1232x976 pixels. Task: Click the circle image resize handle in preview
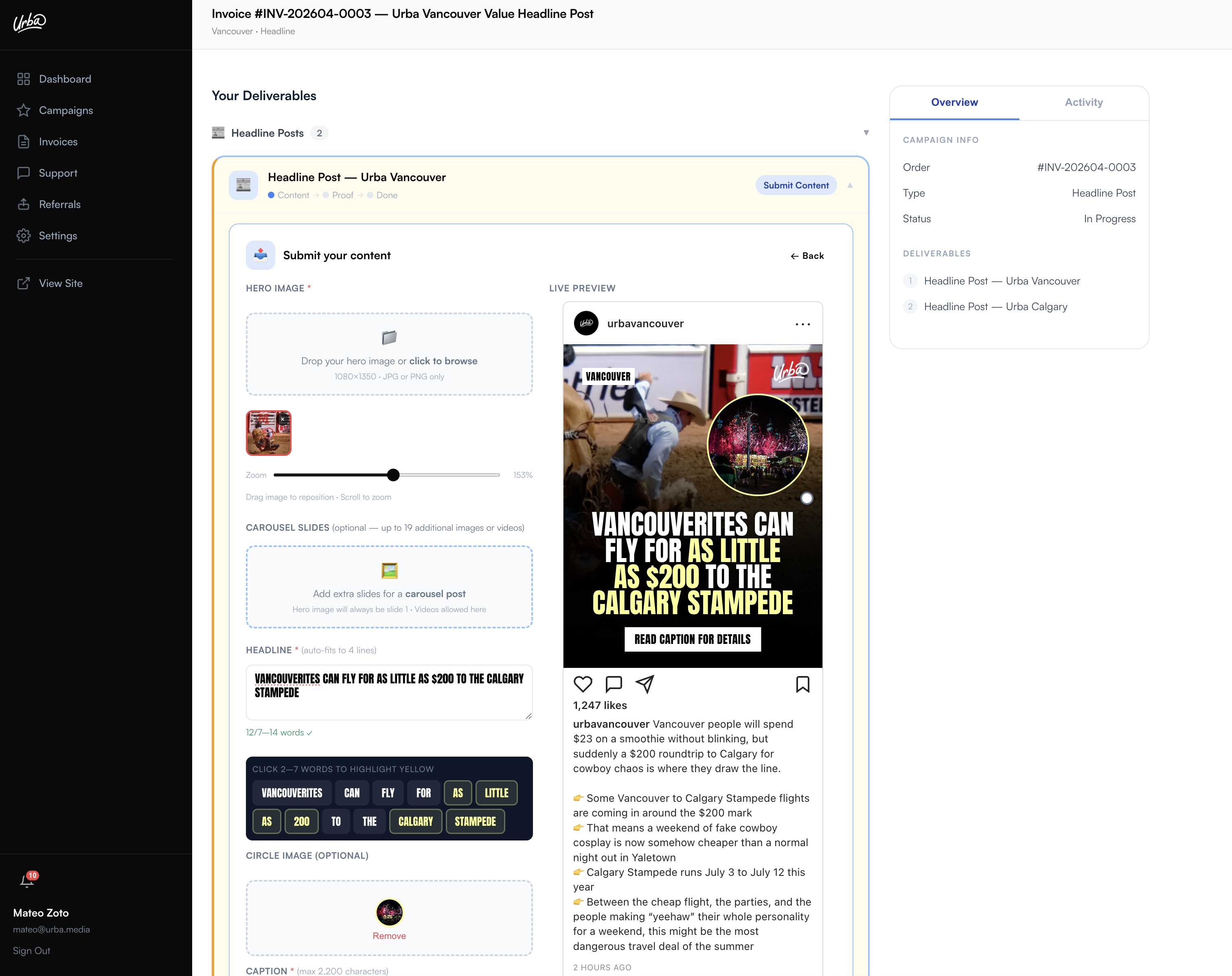tap(807, 498)
